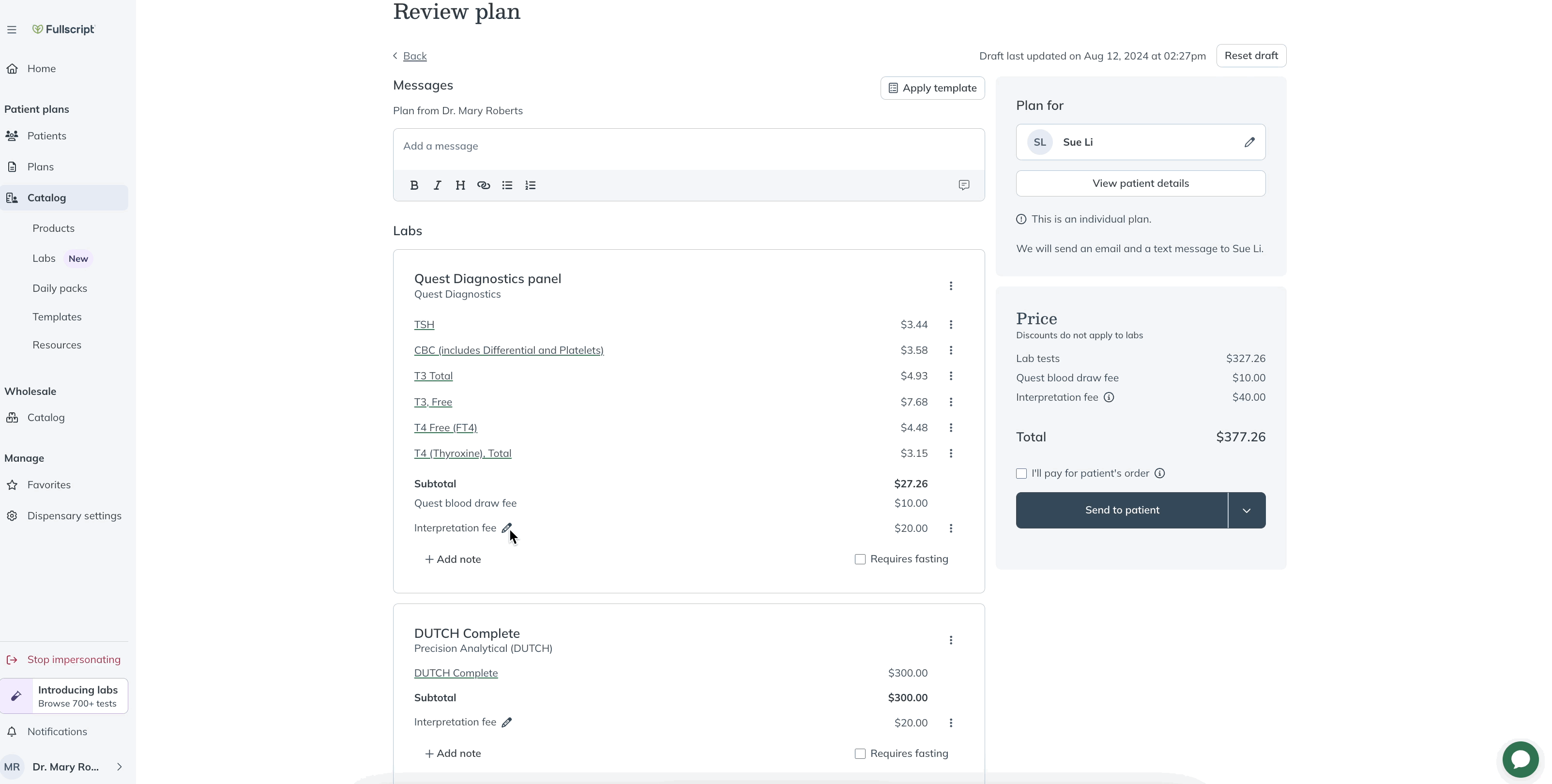Click the Fullscript logo
1552x784 pixels.
[x=63, y=29]
